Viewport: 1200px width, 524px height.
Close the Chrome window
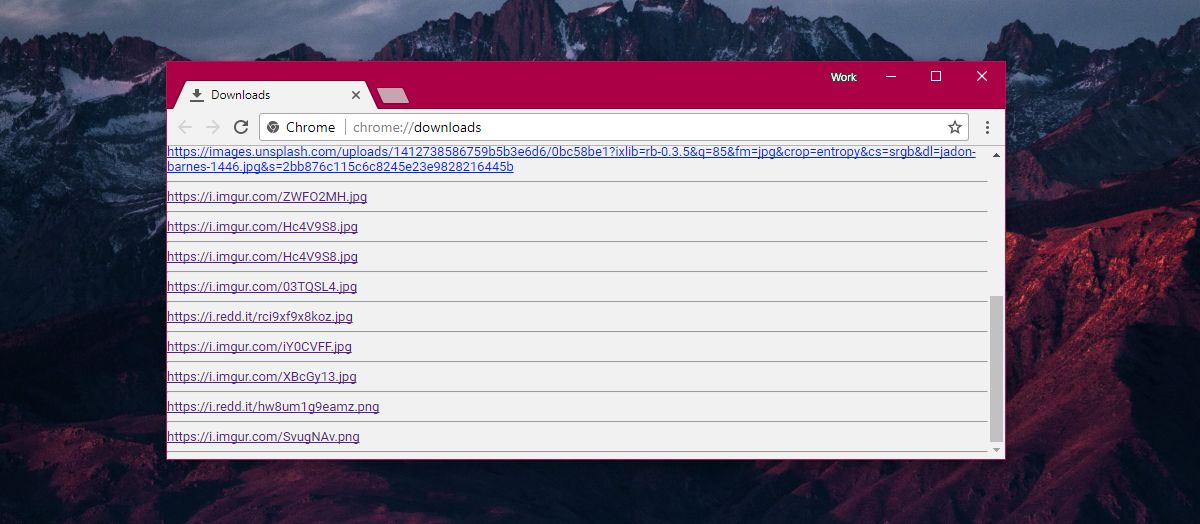tap(982, 76)
